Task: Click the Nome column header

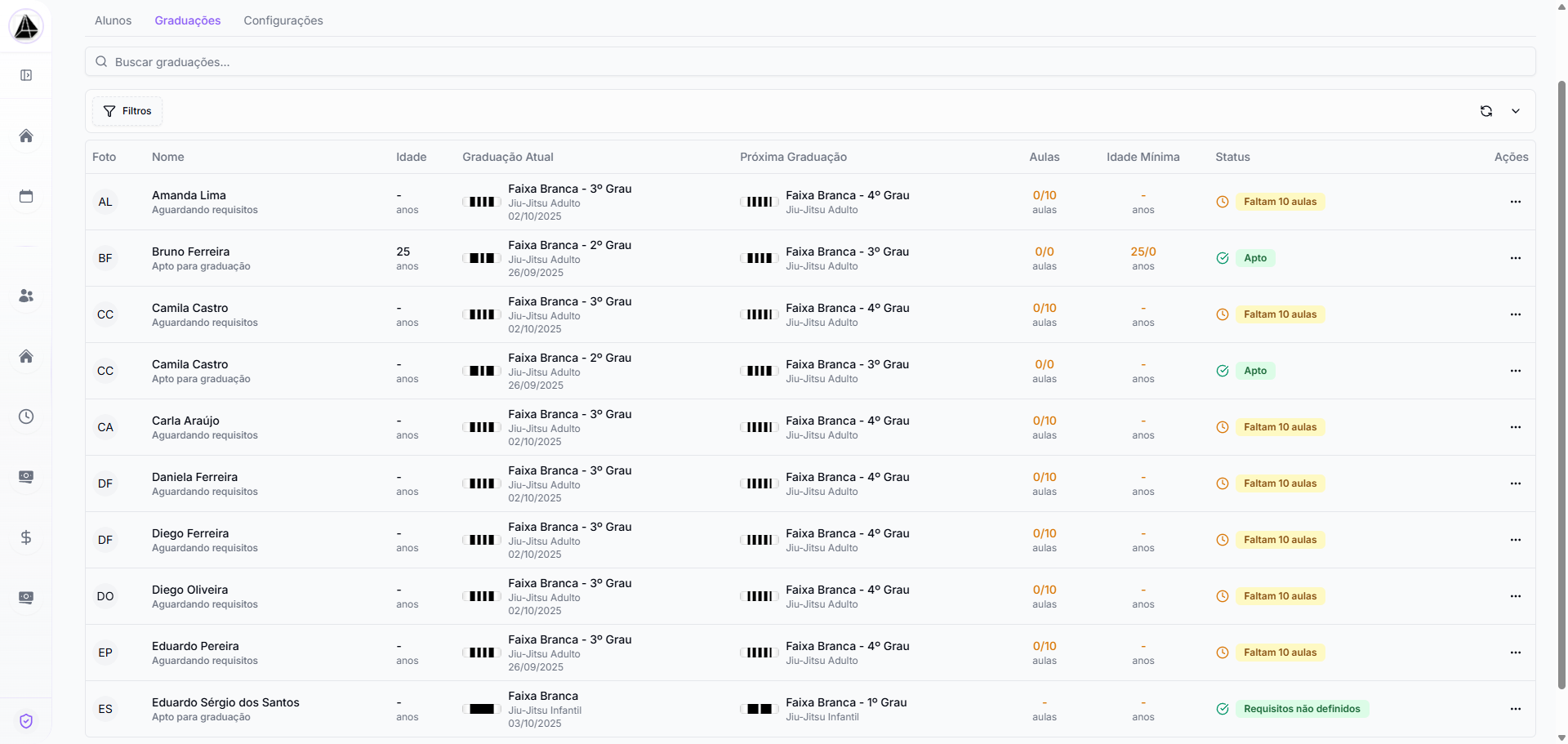Action: pos(168,157)
